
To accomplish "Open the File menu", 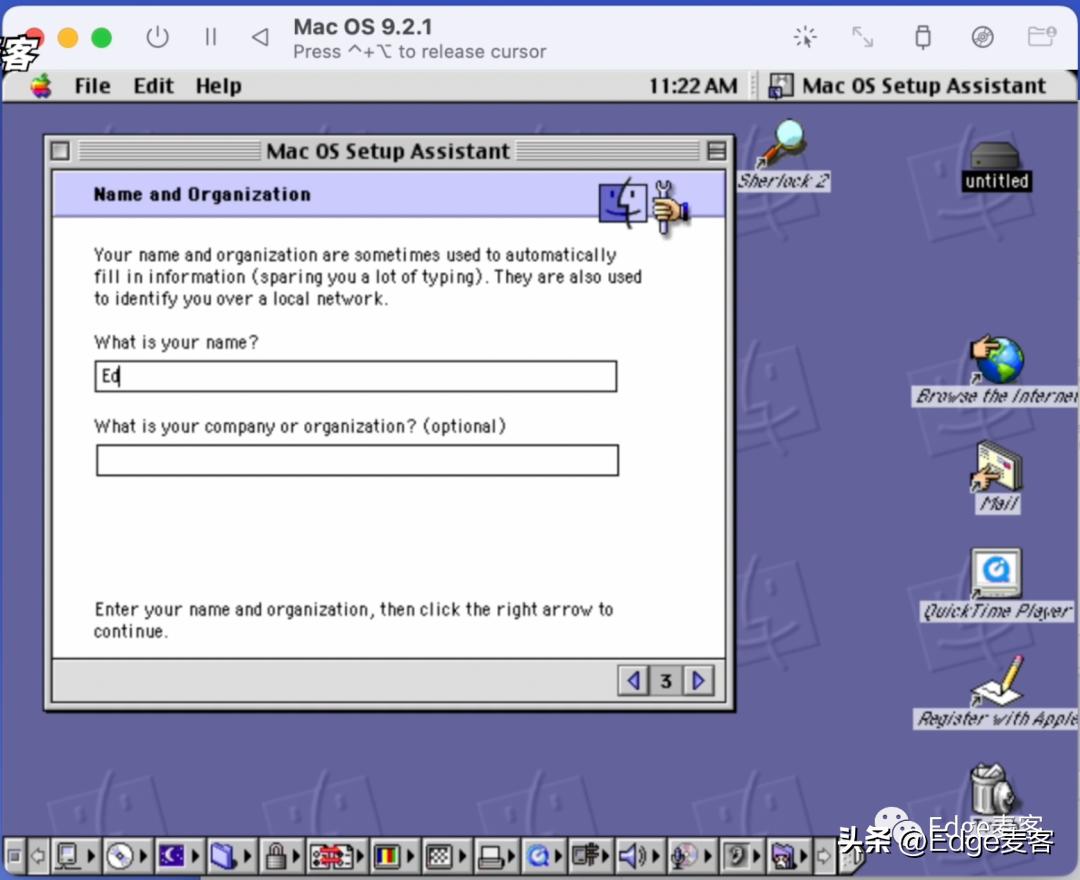I will 91,86.
